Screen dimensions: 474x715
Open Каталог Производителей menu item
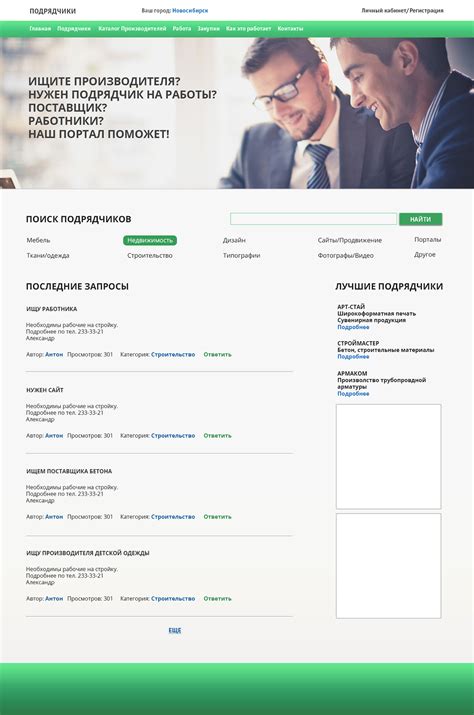pyautogui.click(x=132, y=28)
